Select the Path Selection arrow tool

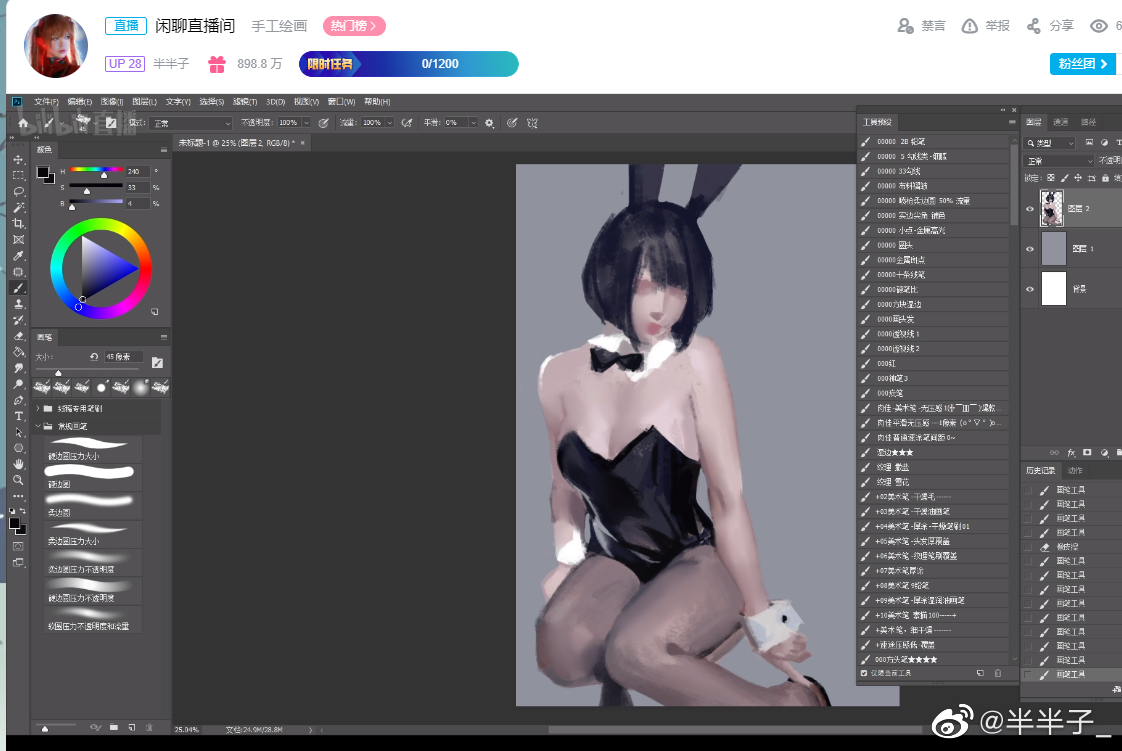(19, 433)
